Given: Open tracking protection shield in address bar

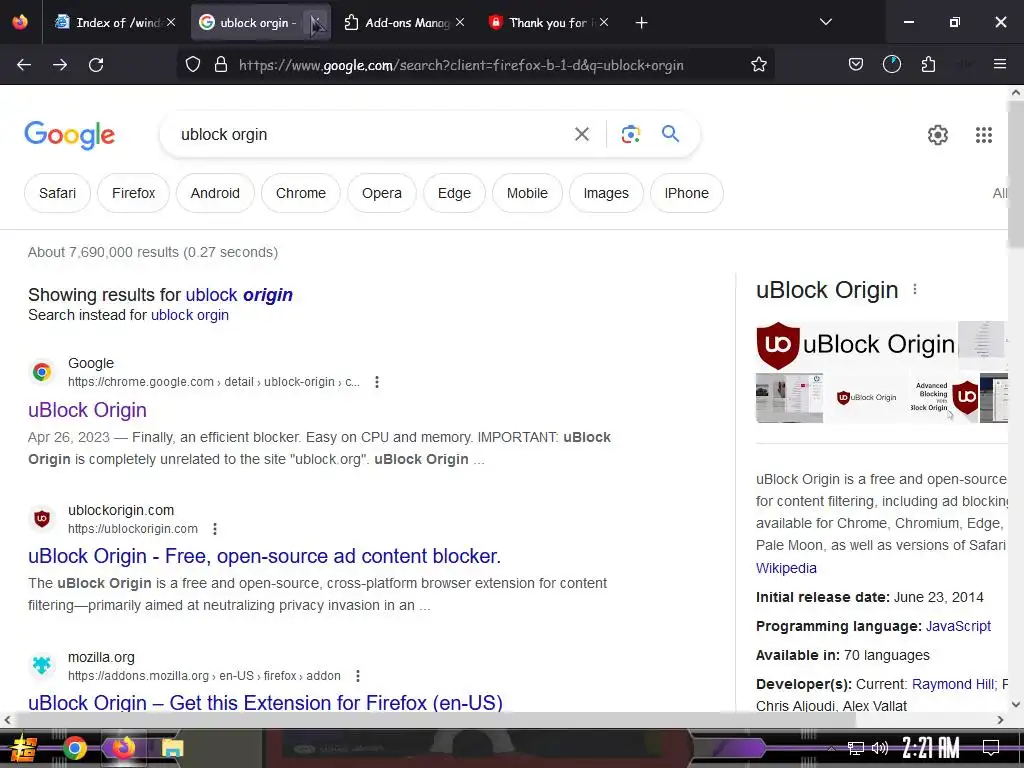Looking at the screenshot, I should tap(193, 65).
